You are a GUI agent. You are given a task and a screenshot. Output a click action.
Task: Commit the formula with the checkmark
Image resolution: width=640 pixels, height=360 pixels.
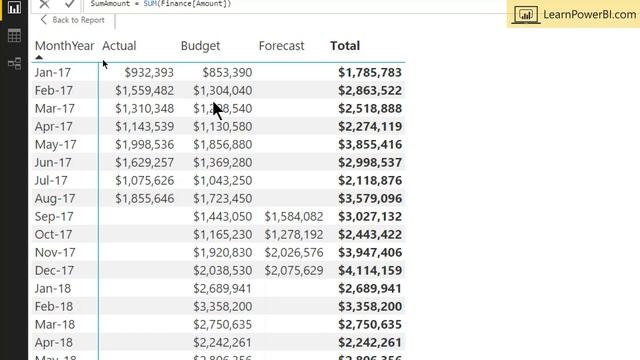69,4
